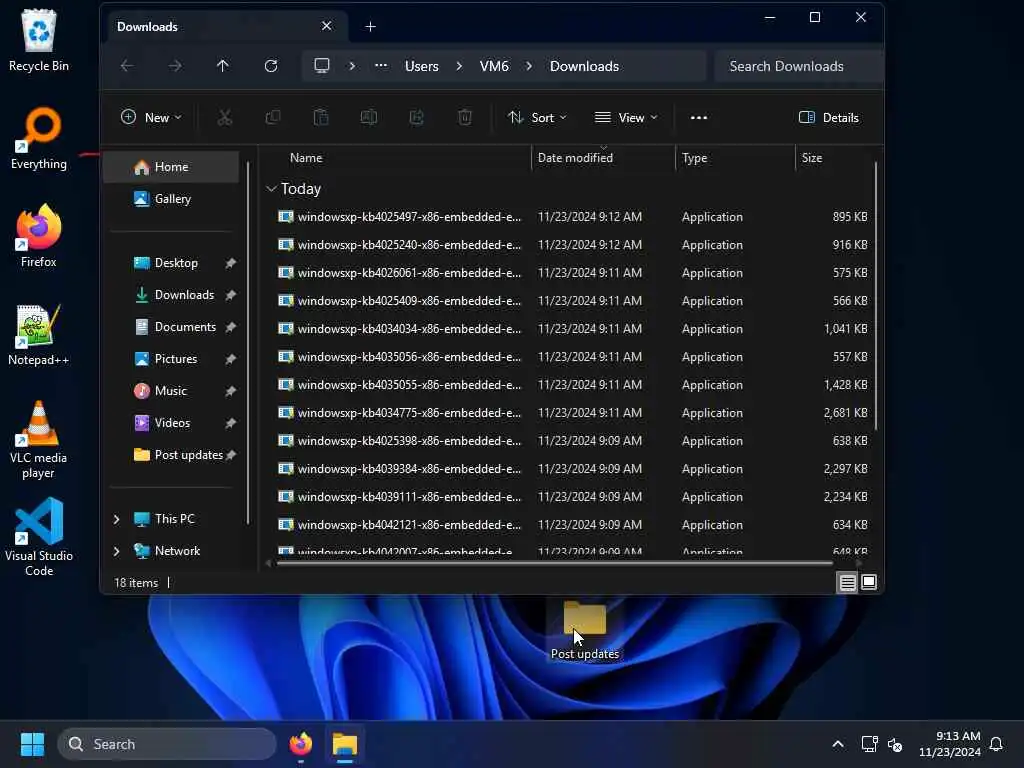Expand Network tree node
1024x768 pixels.
point(116,551)
